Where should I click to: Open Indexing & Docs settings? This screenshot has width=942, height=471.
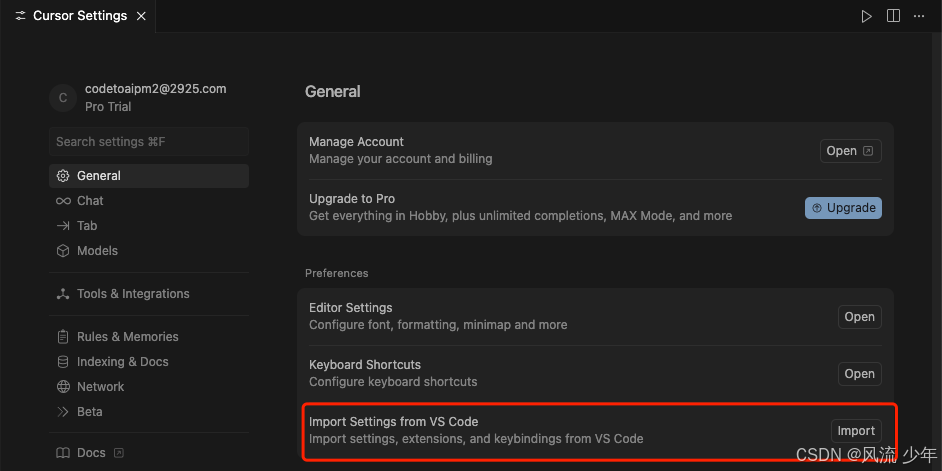coord(149,362)
